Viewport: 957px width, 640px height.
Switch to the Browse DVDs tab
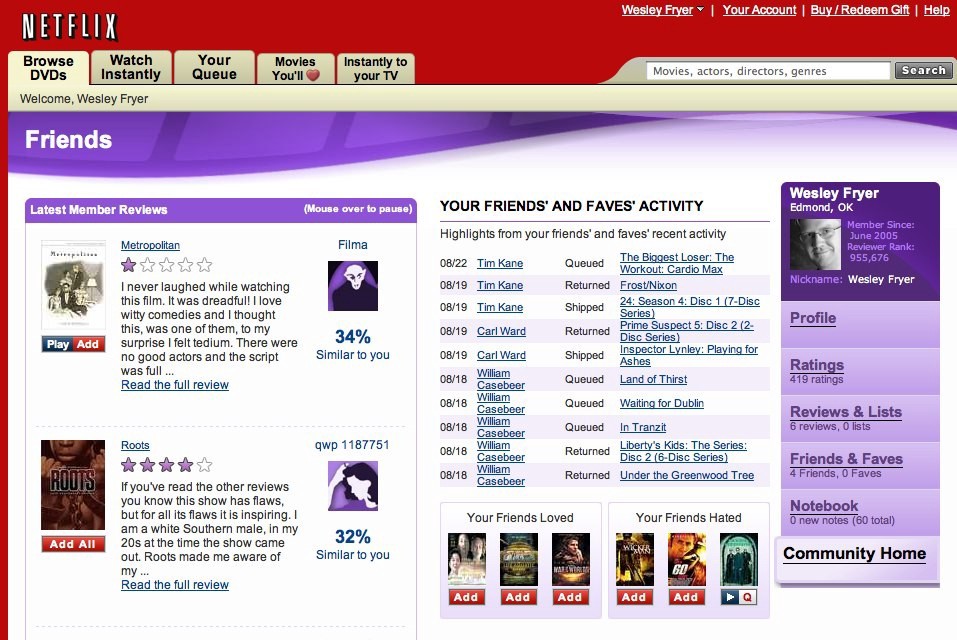[48, 68]
